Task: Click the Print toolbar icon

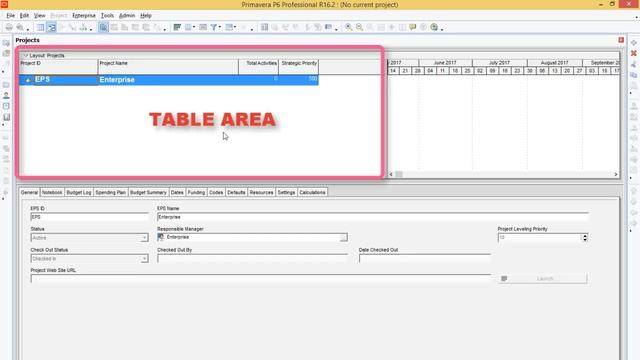Action: pos(9,27)
